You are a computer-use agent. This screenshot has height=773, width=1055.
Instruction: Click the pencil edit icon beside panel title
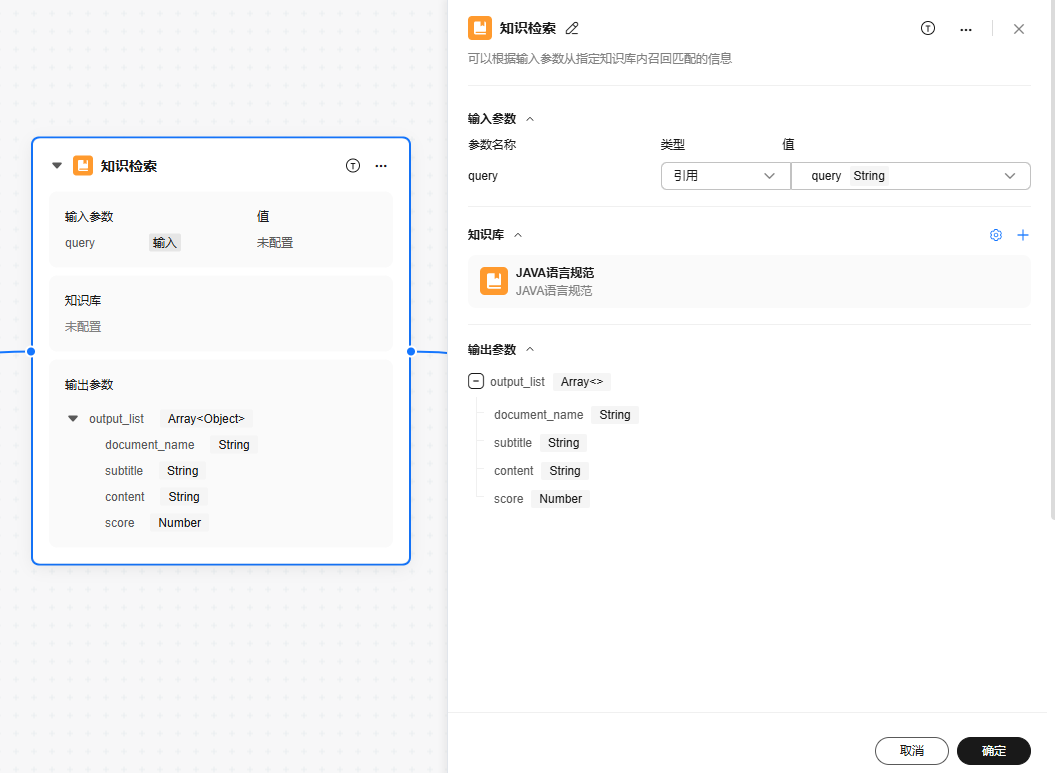(572, 29)
